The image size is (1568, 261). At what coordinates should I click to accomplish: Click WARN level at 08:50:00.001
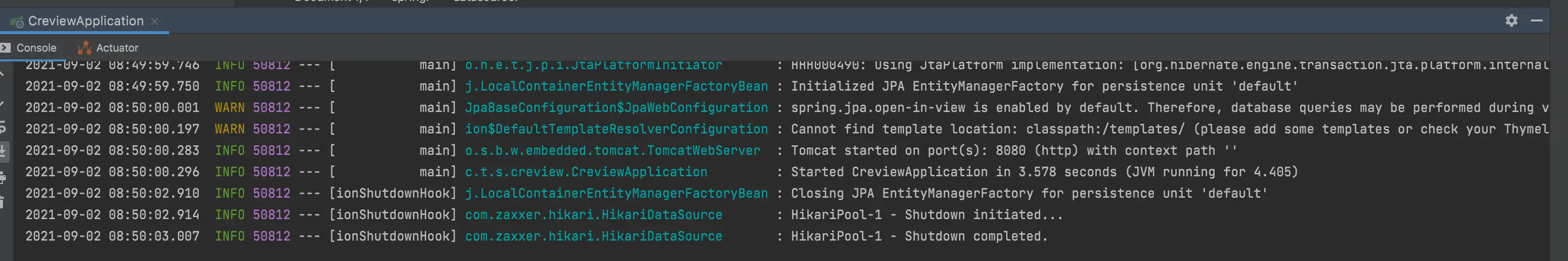click(229, 108)
